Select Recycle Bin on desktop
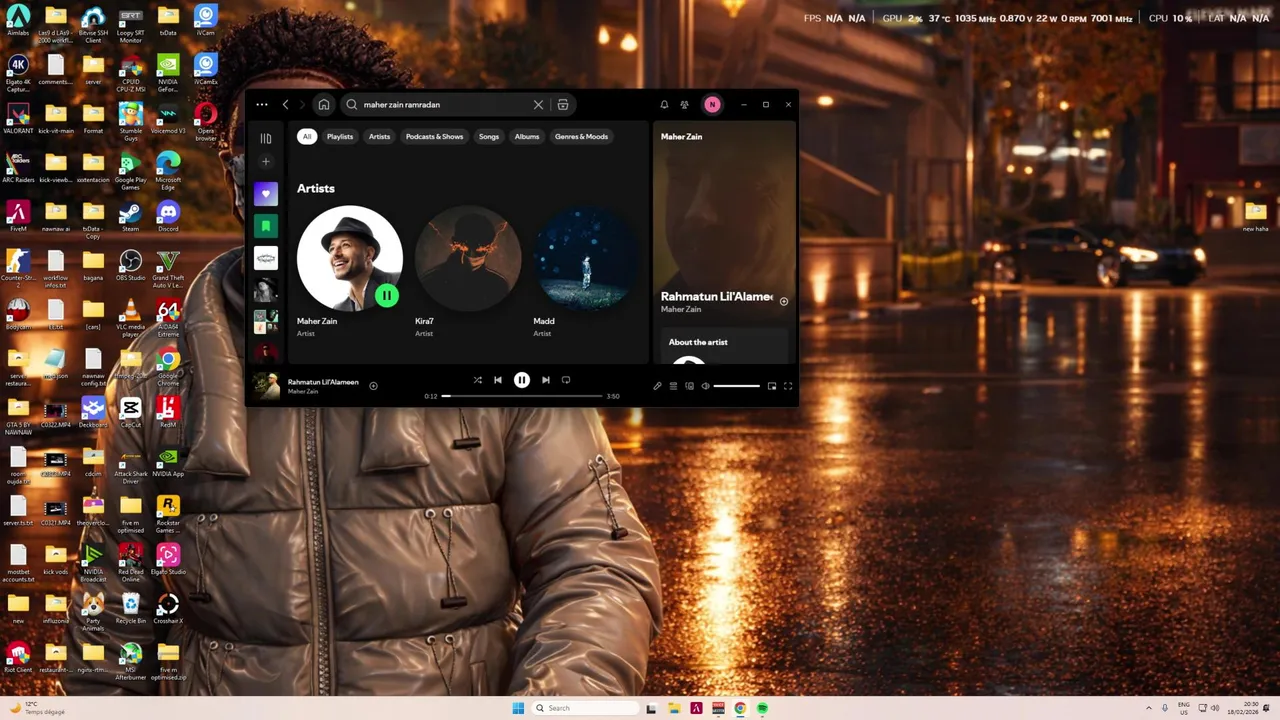The image size is (1280, 720). (x=130, y=608)
